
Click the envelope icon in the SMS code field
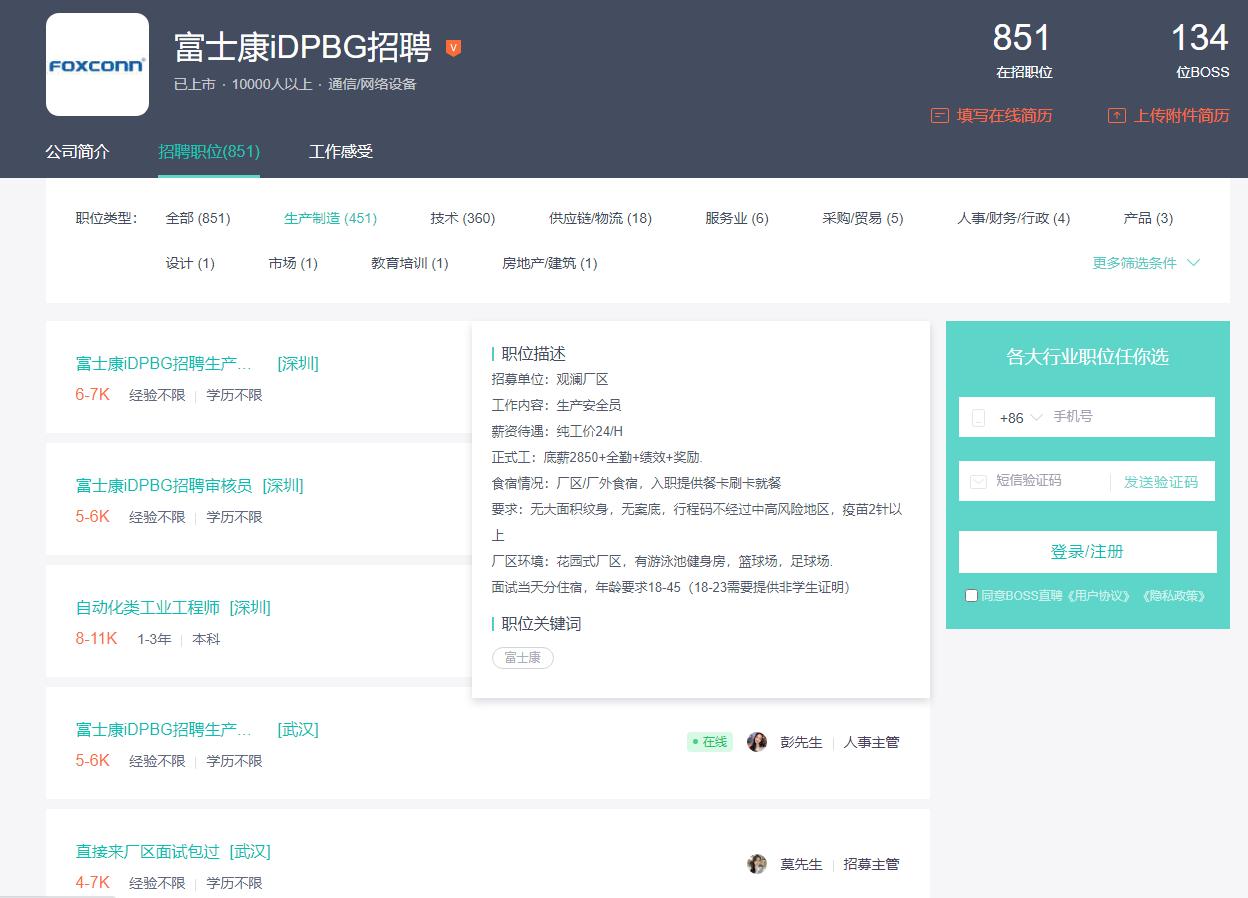tap(978, 482)
